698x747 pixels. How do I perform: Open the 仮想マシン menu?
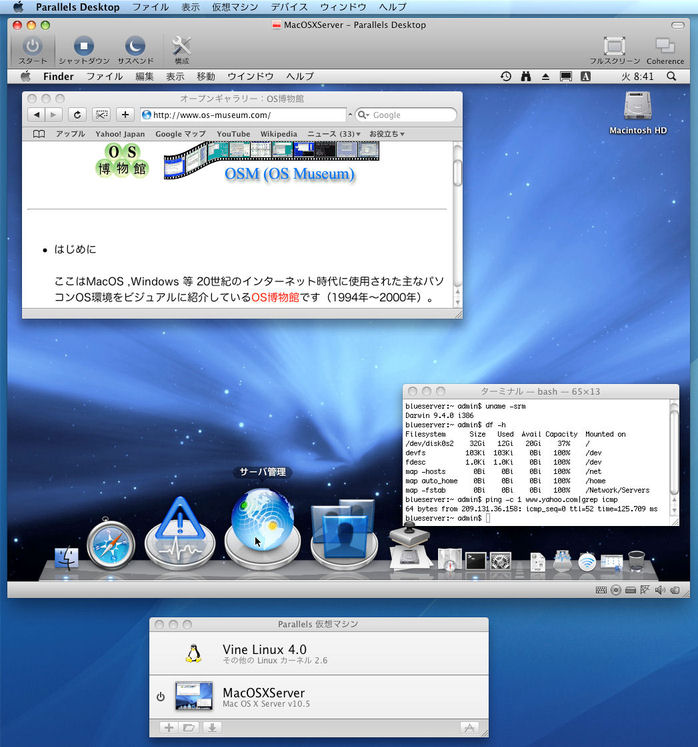point(235,7)
